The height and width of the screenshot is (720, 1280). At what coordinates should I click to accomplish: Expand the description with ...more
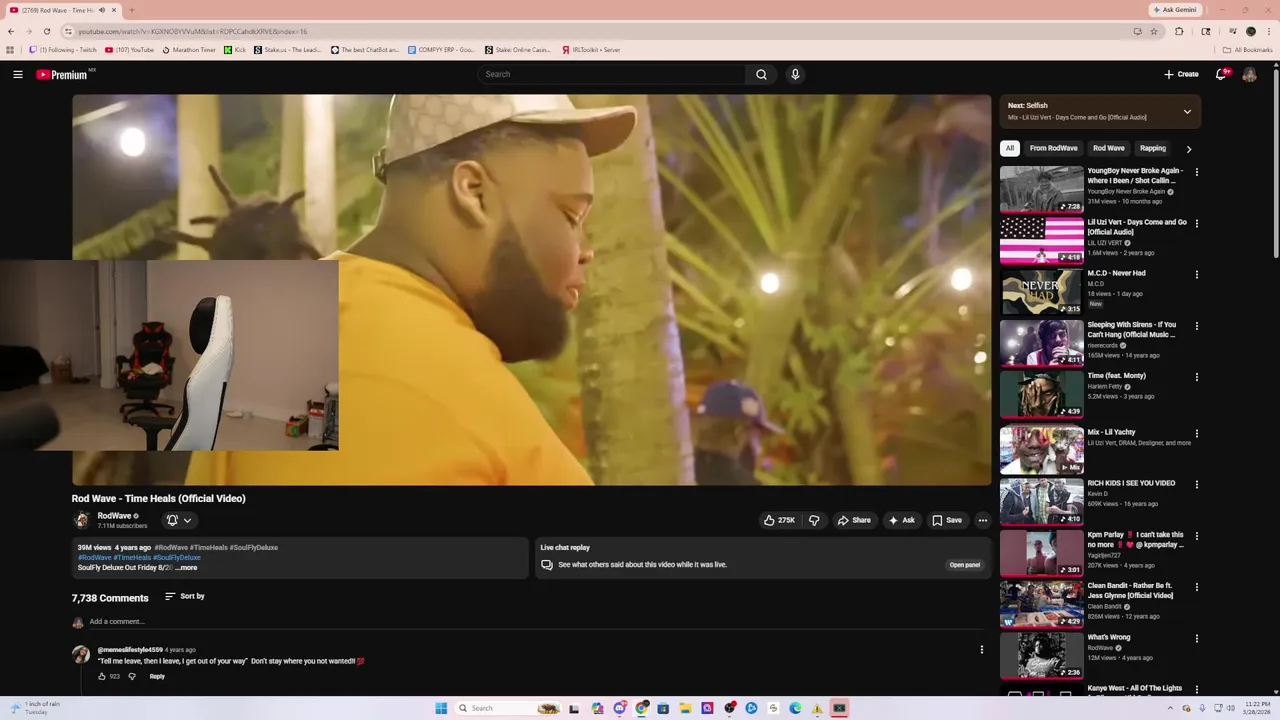186,567
